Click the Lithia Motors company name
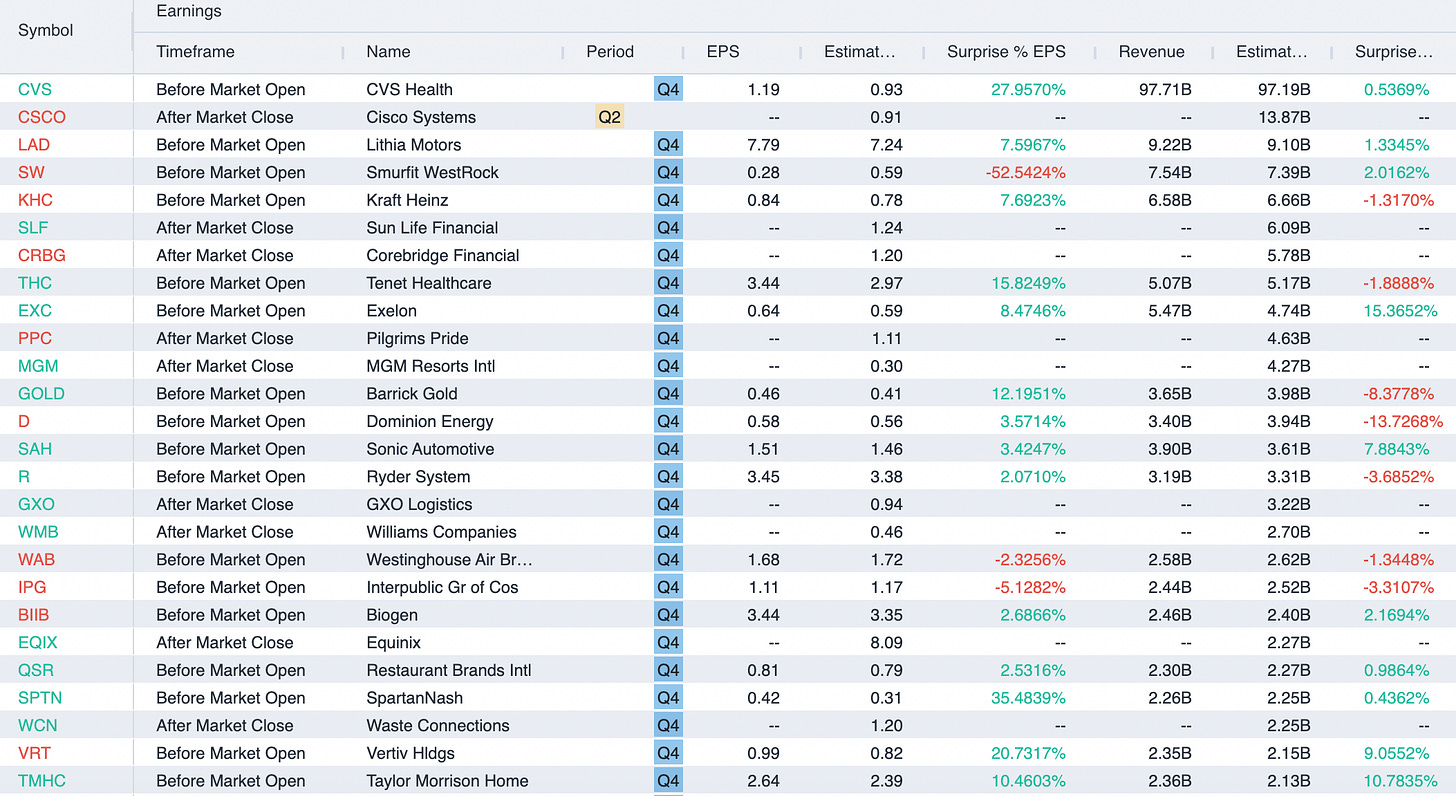 pos(414,145)
